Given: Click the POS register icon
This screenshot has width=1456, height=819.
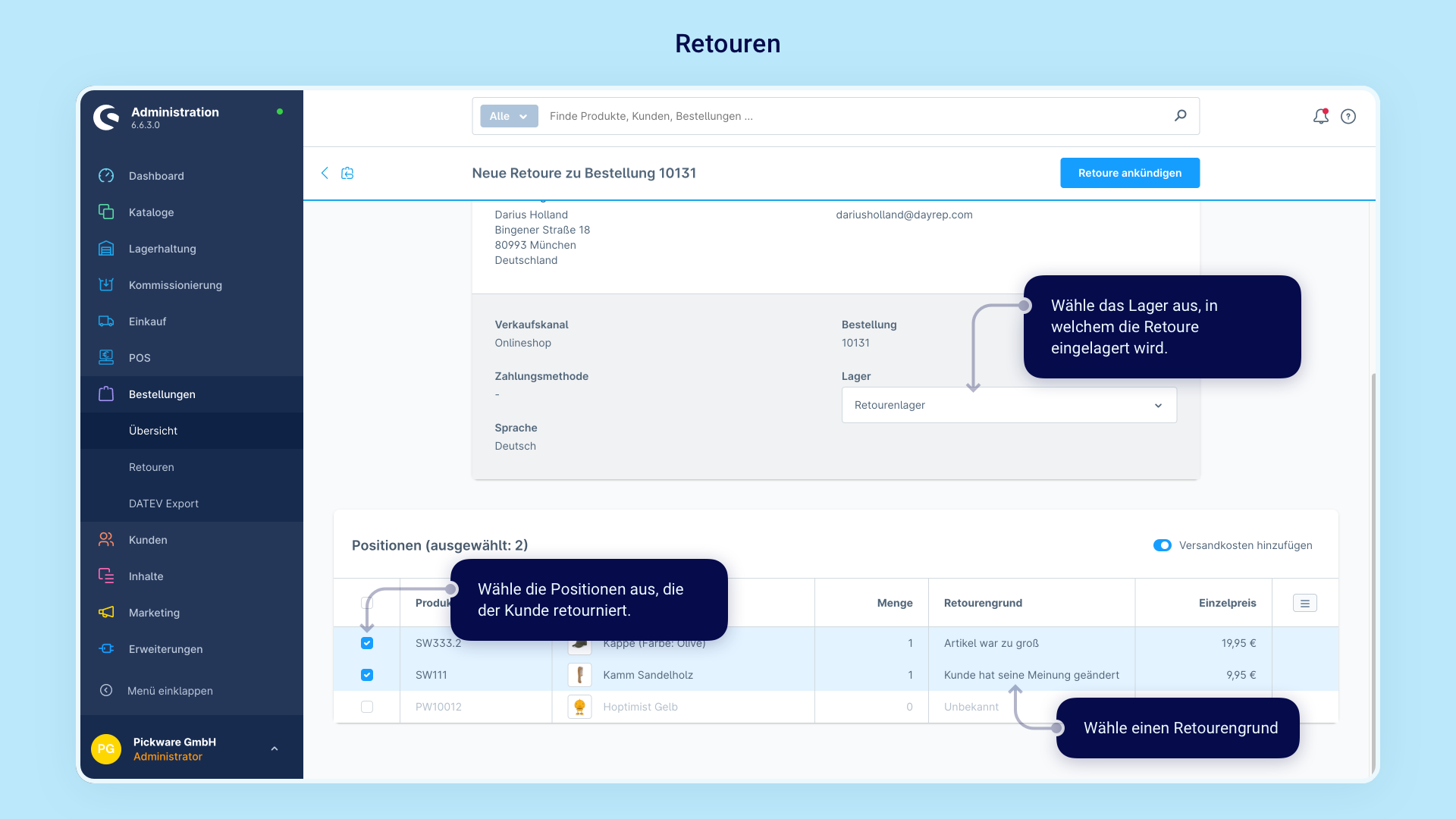Looking at the screenshot, I should (x=106, y=358).
